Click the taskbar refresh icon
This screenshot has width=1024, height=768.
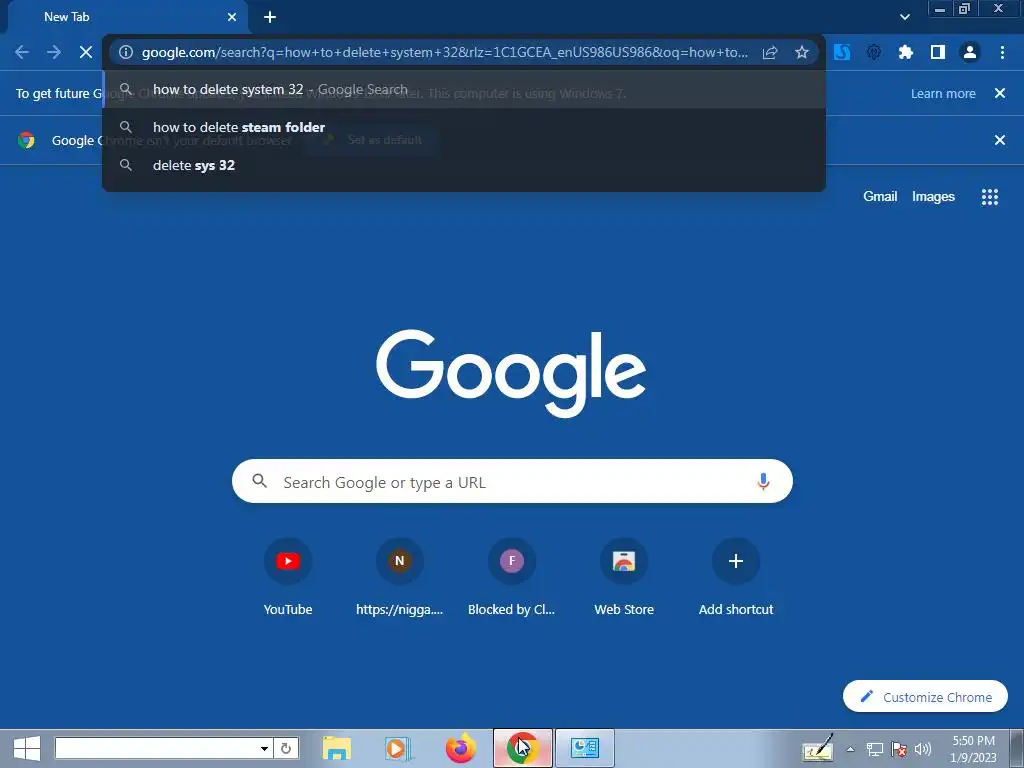[x=285, y=748]
